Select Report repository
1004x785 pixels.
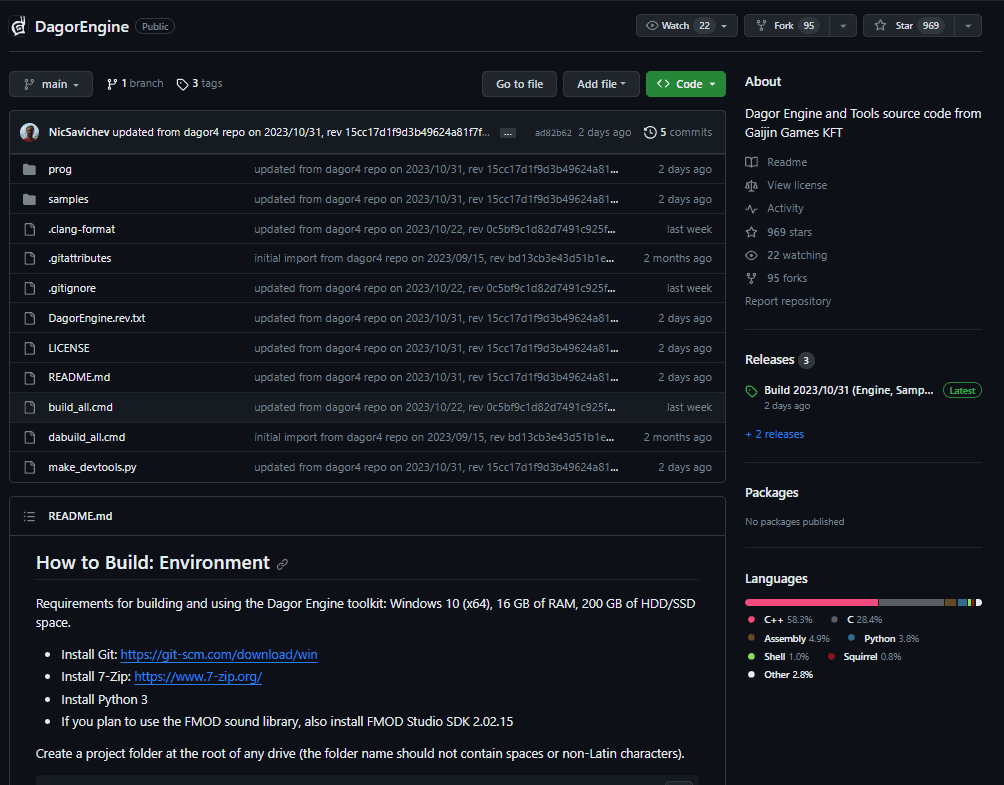[x=787, y=301]
